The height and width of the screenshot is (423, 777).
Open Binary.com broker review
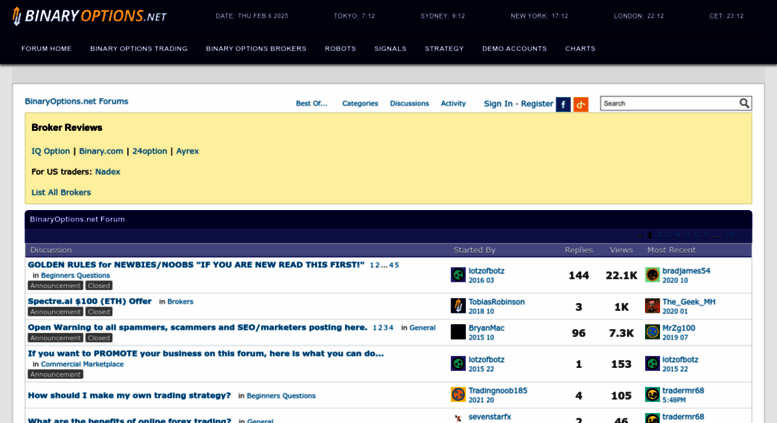101,151
